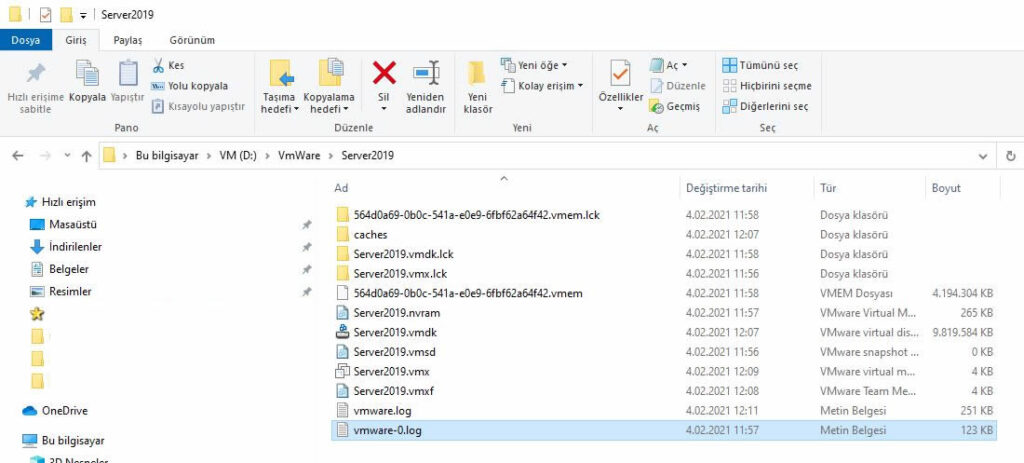
Task: Create a Yeni klasör
Action: (477, 86)
